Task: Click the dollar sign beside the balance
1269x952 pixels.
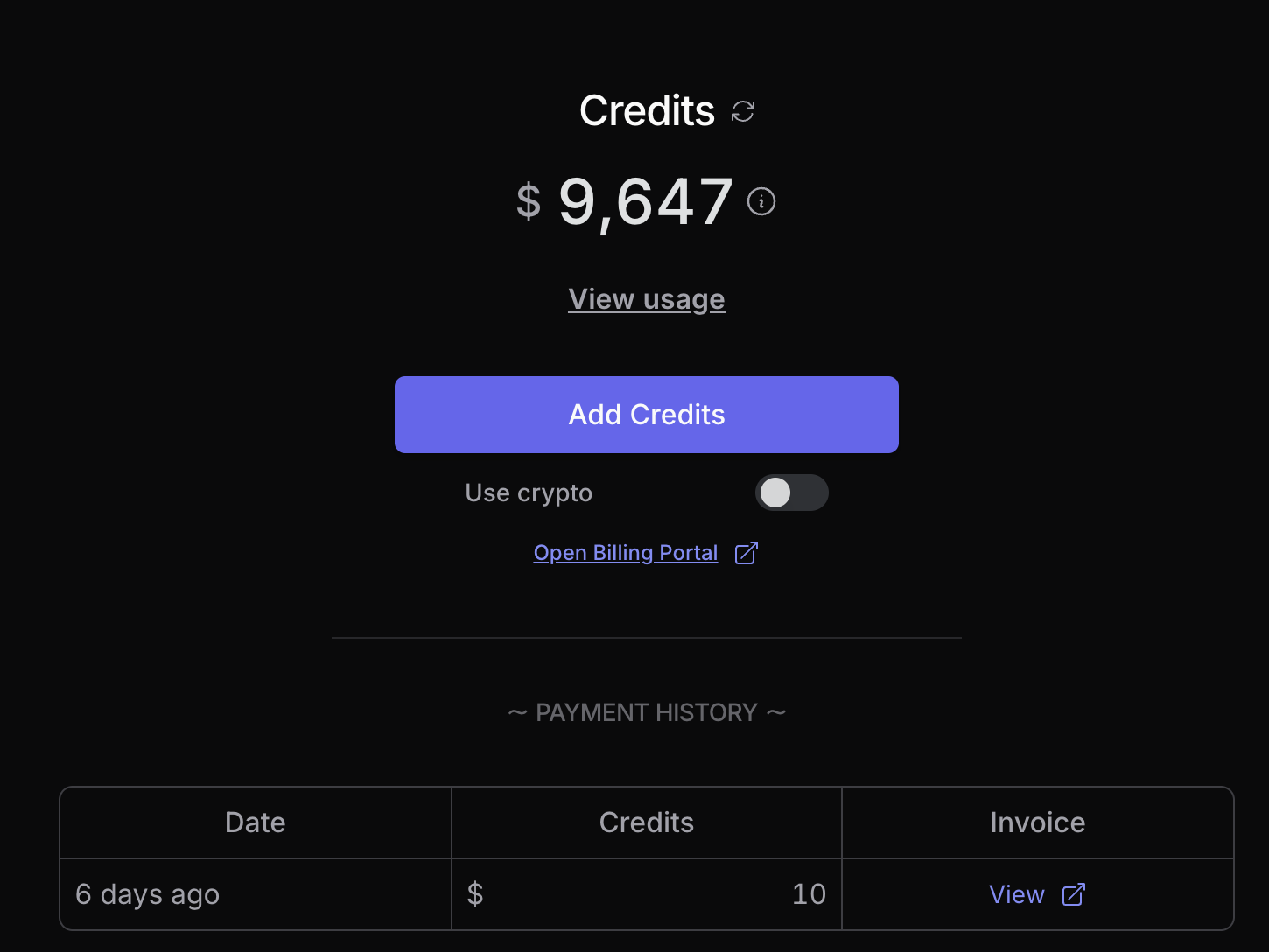Action: tap(529, 201)
